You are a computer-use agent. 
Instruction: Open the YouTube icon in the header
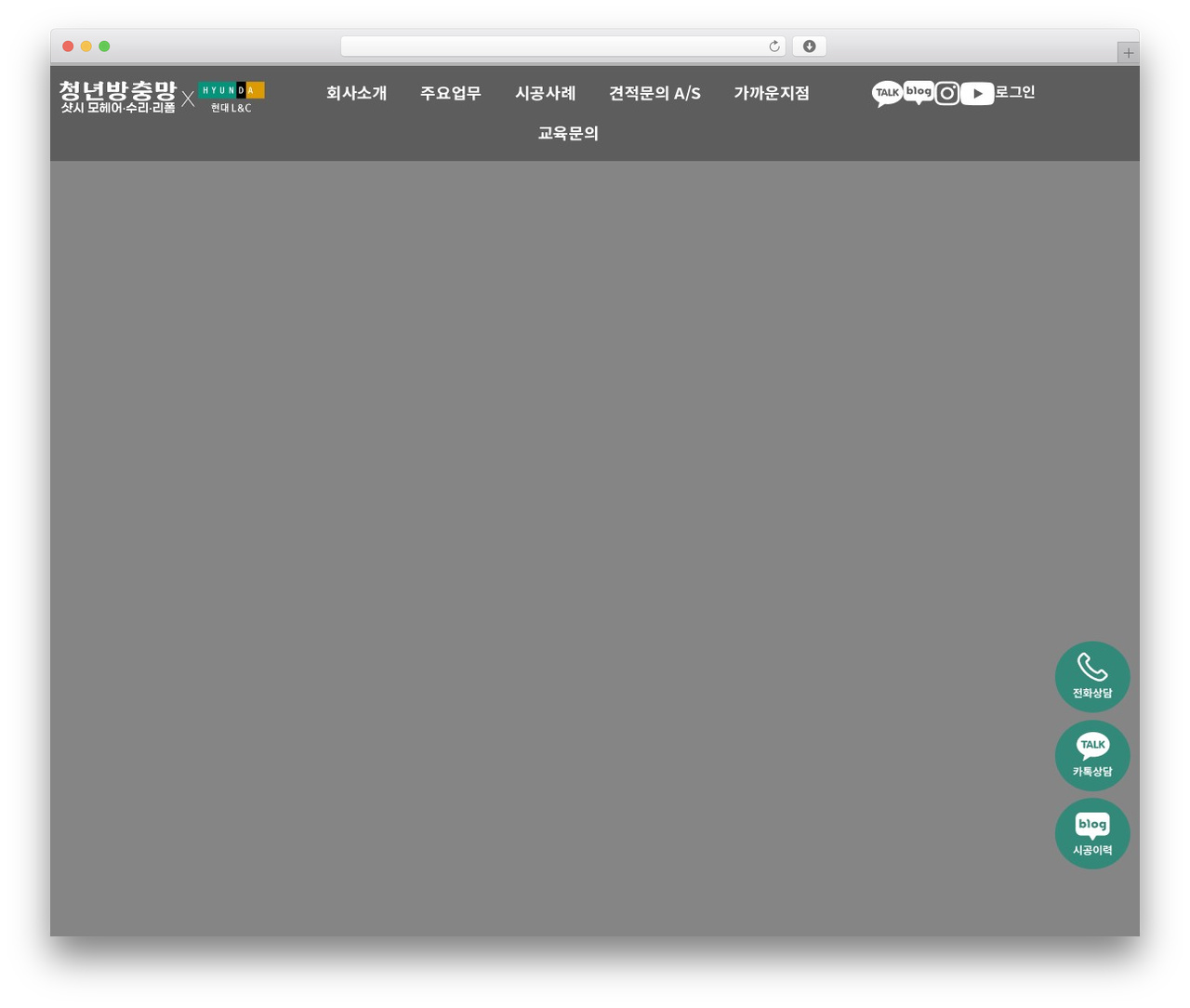tap(977, 93)
